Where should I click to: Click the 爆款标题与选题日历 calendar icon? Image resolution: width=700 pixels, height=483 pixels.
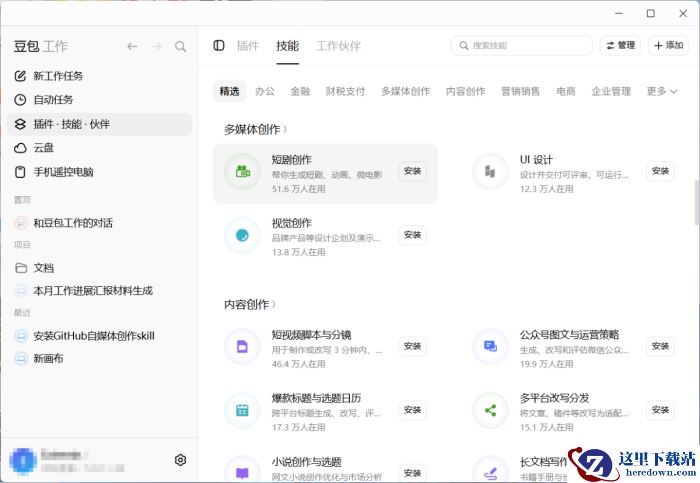[242, 410]
